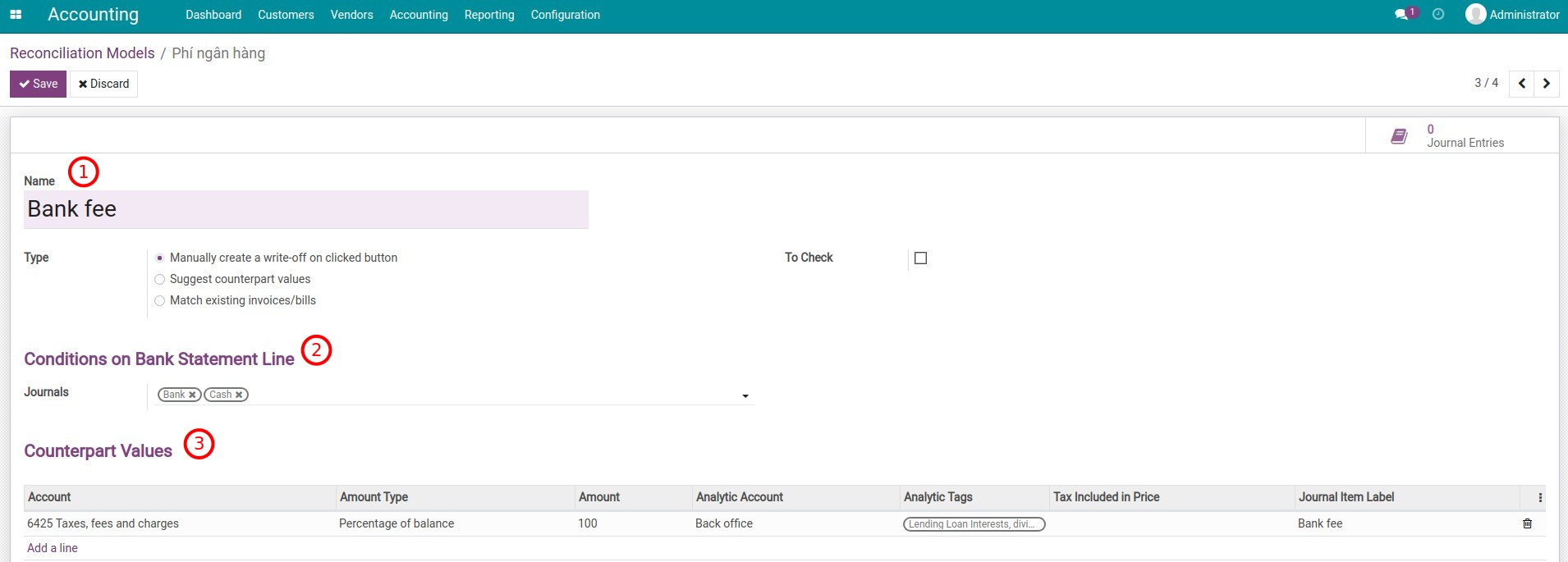Expand the Journals dropdown arrow
Screen dimensions: 1568x562
point(745,396)
